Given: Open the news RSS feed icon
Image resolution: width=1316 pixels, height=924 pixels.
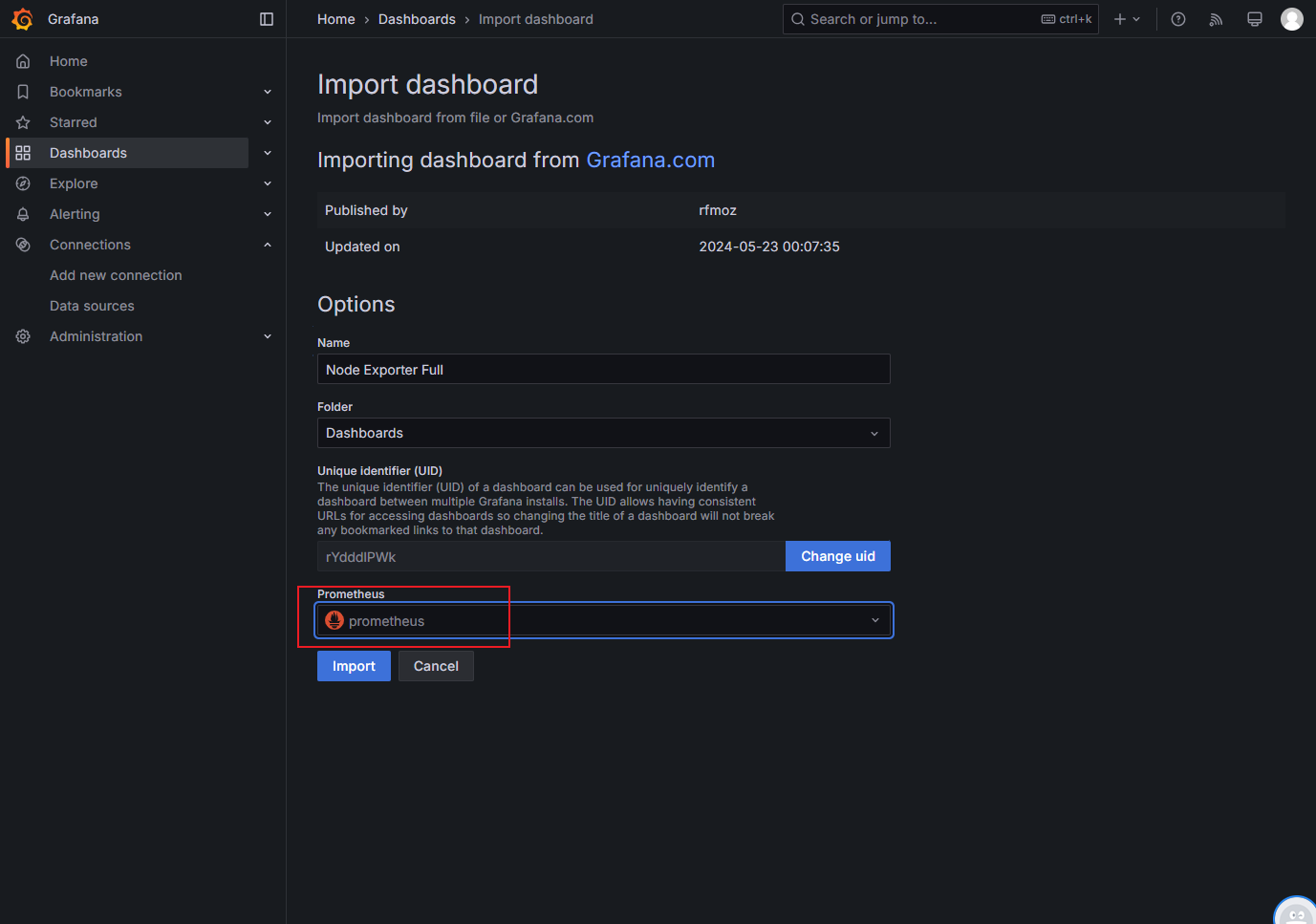Looking at the screenshot, I should pos(1216,19).
